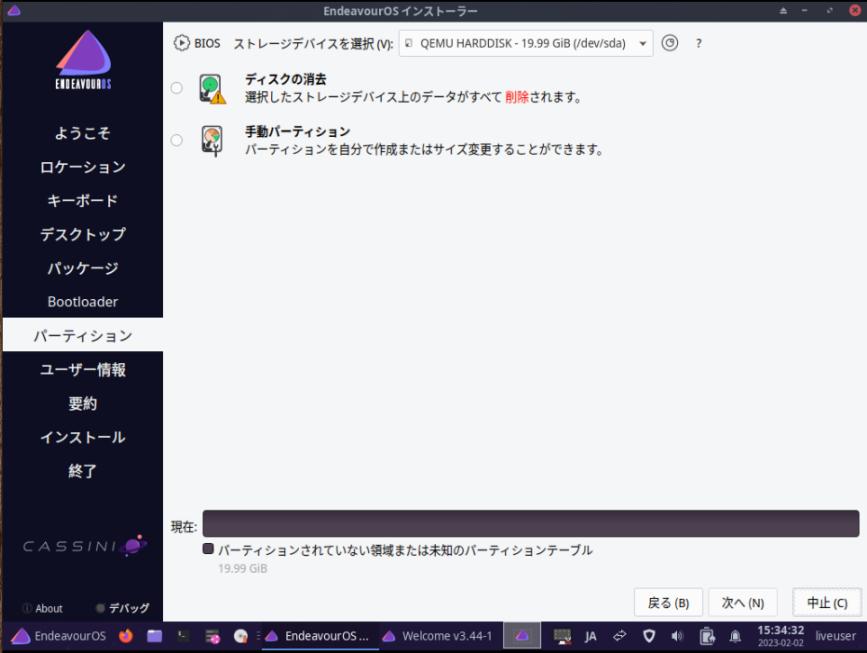
Task: Select the 手動パーティション radio option
Action: coord(176,140)
